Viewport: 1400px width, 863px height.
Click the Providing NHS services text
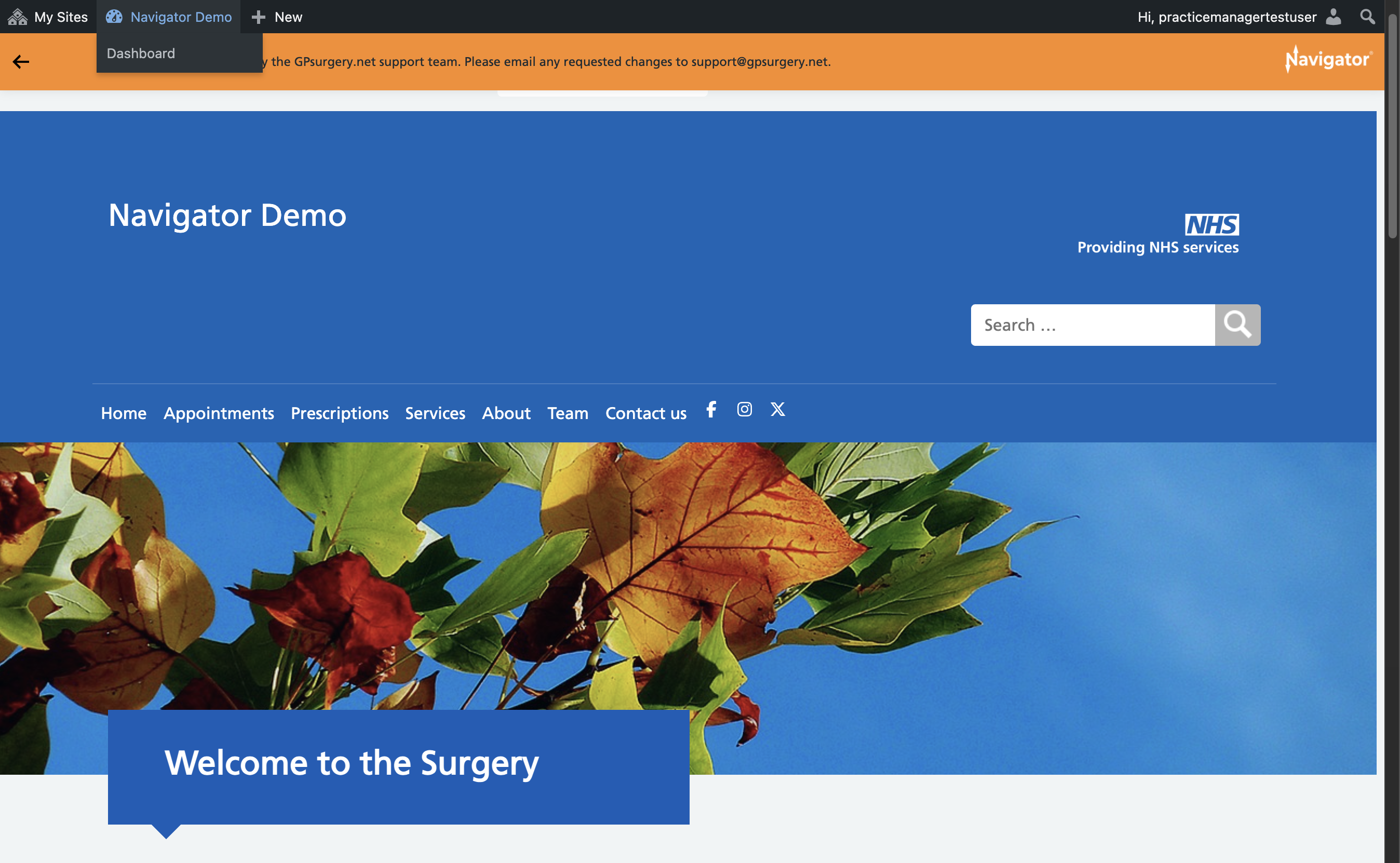(1157, 247)
